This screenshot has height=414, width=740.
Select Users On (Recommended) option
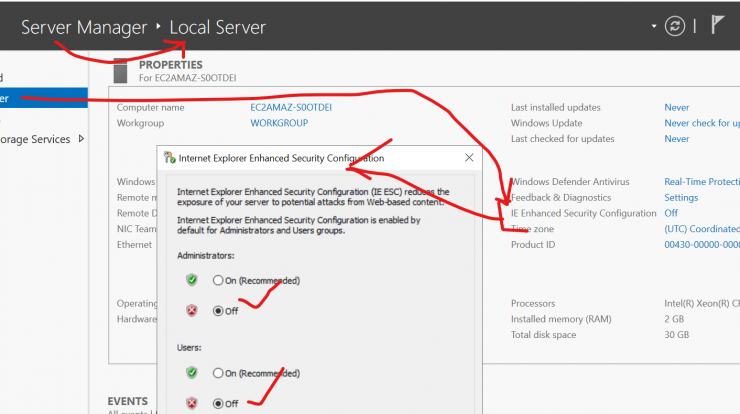256,373
